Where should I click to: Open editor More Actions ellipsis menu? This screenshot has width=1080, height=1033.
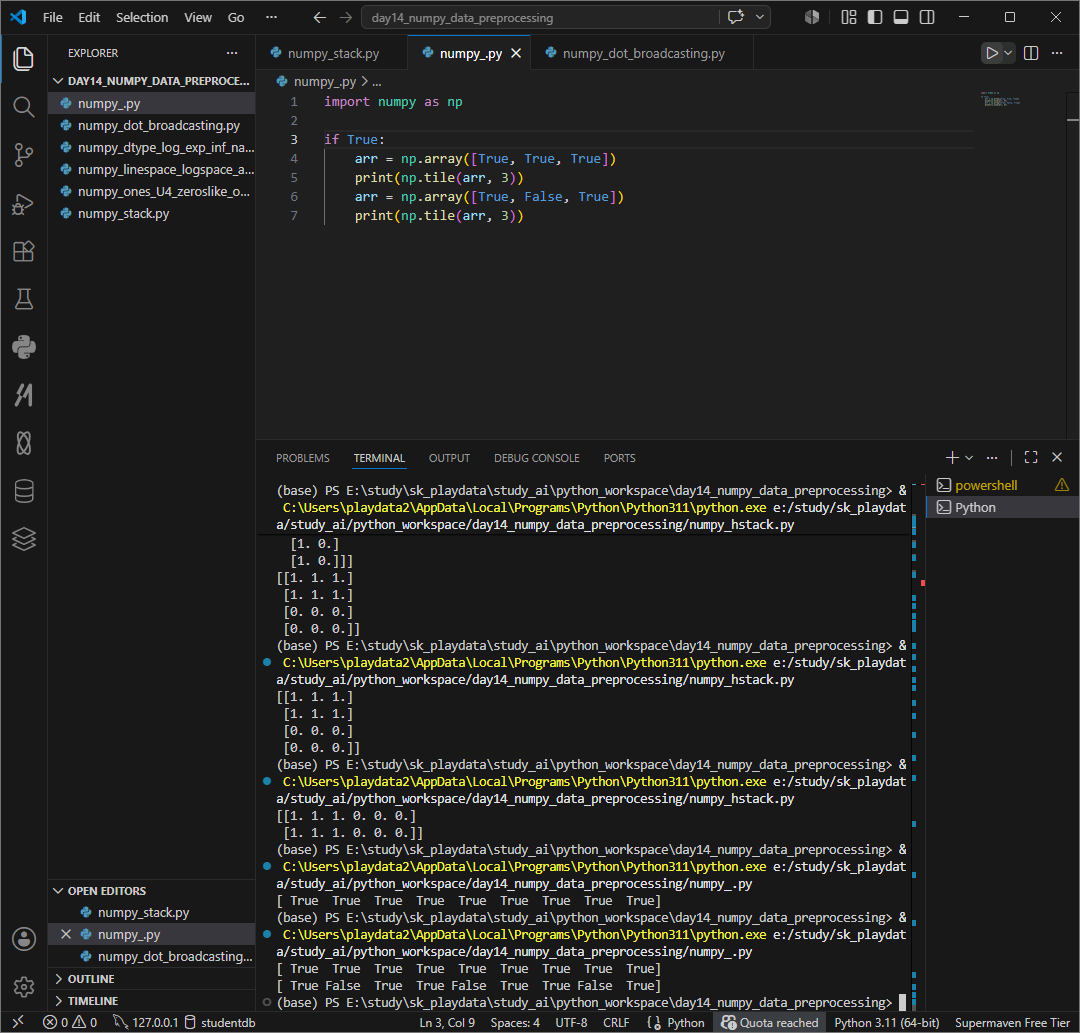[x=1057, y=53]
